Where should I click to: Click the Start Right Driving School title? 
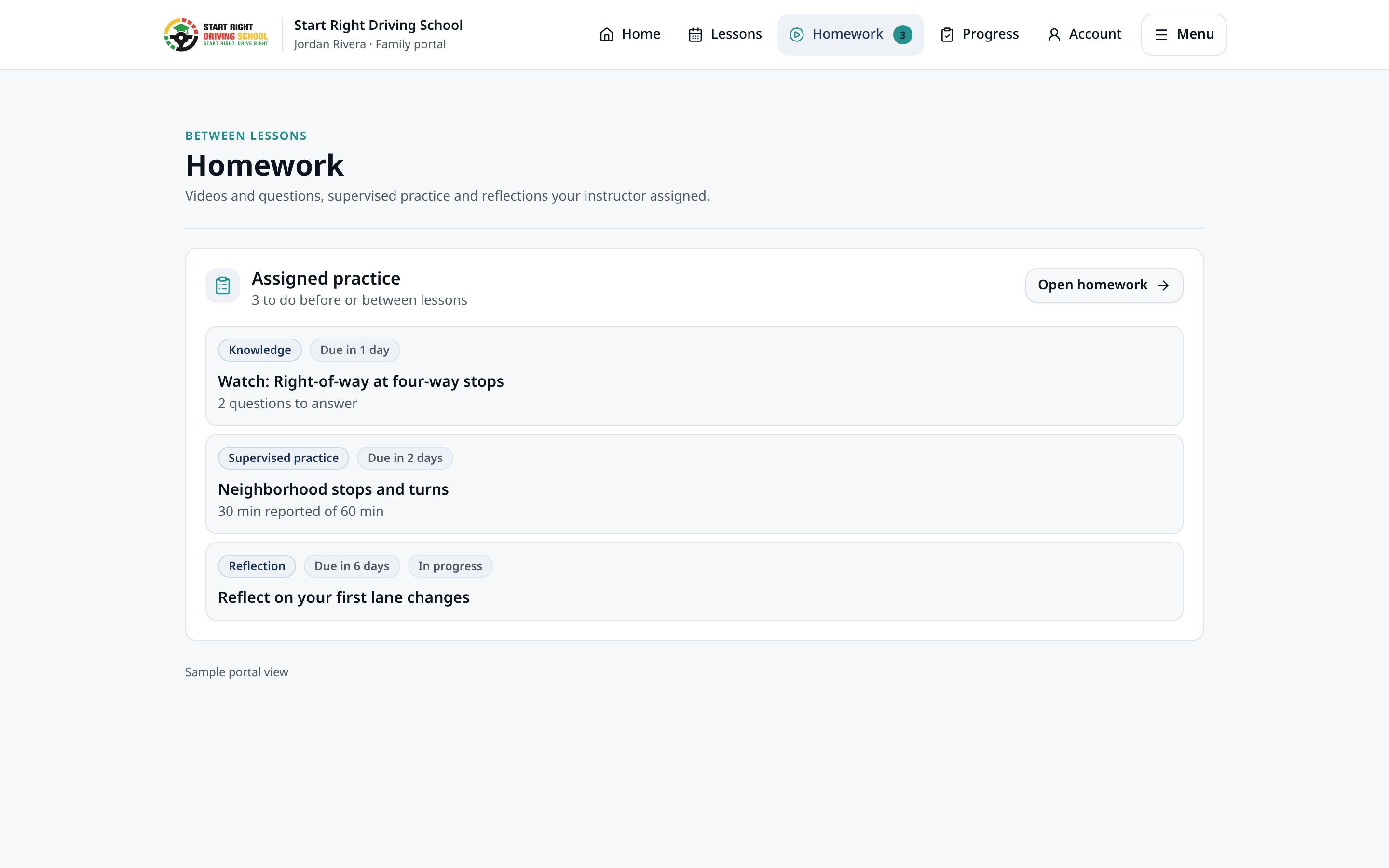pyautogui.click(x=378, y=25)
